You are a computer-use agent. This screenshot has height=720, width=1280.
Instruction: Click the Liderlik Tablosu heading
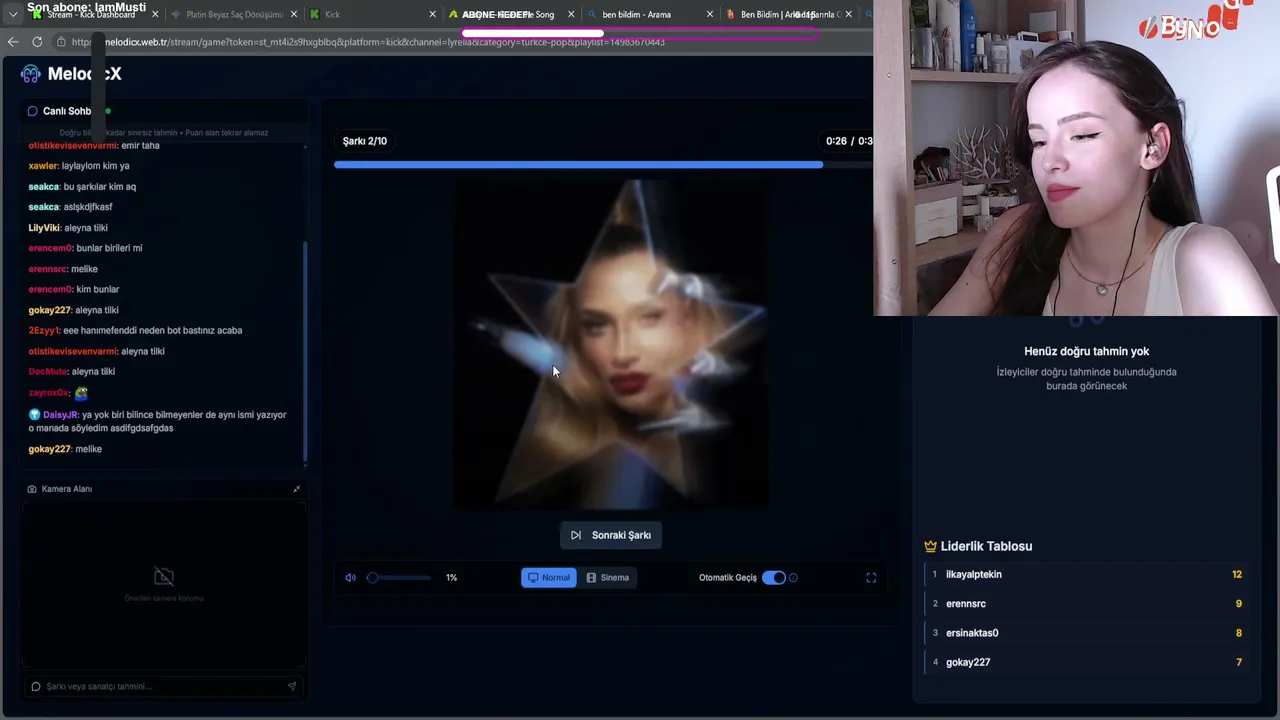tap(986, 546)
